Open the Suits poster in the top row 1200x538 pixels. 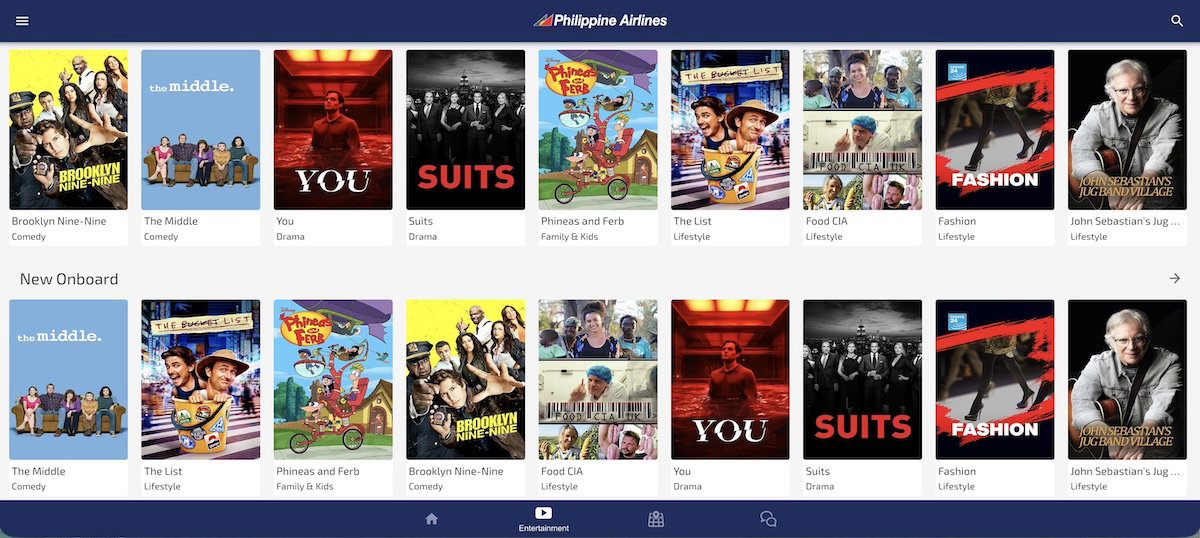point(466,130)
